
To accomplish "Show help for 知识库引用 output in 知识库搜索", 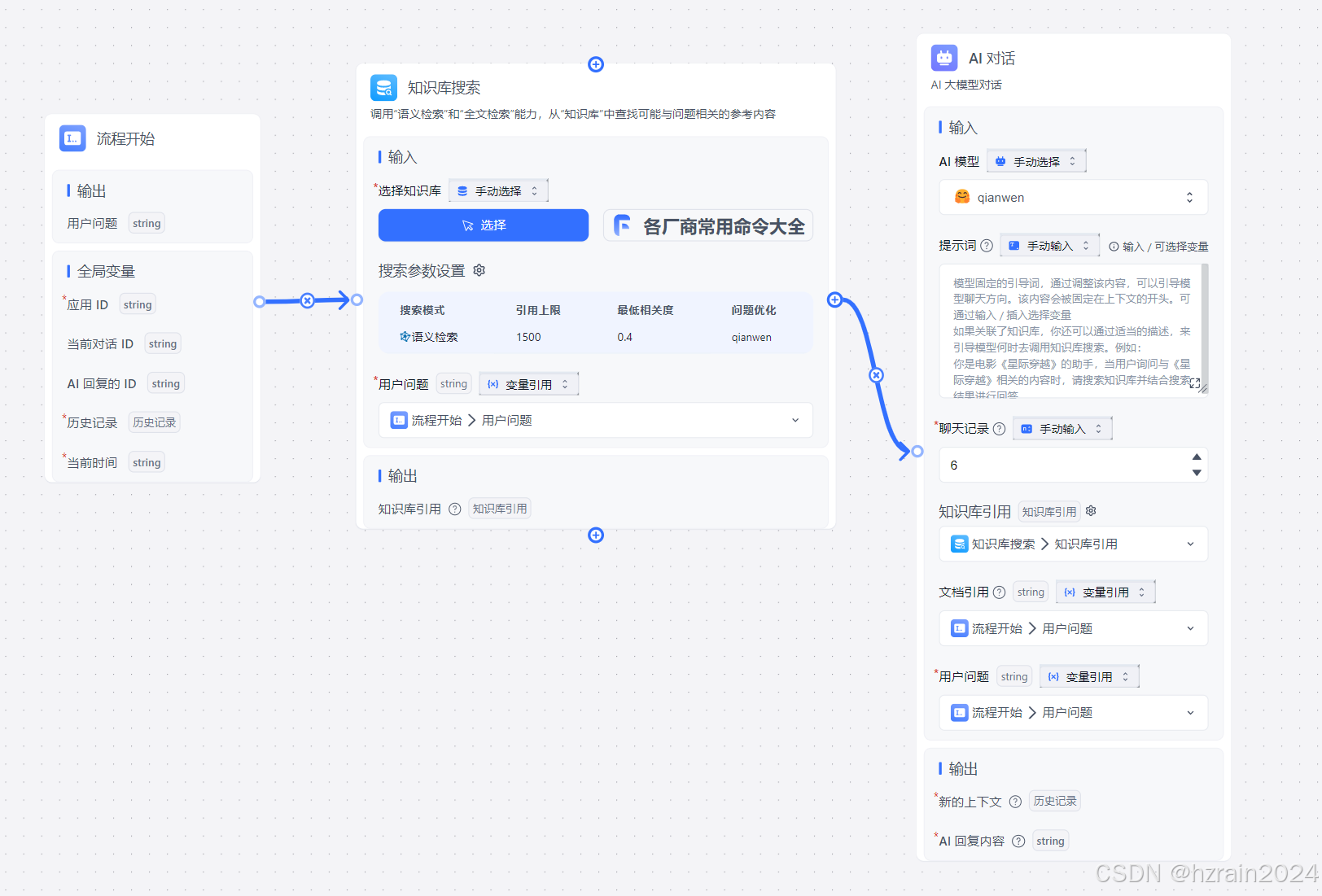I will (x=455, y=509).
